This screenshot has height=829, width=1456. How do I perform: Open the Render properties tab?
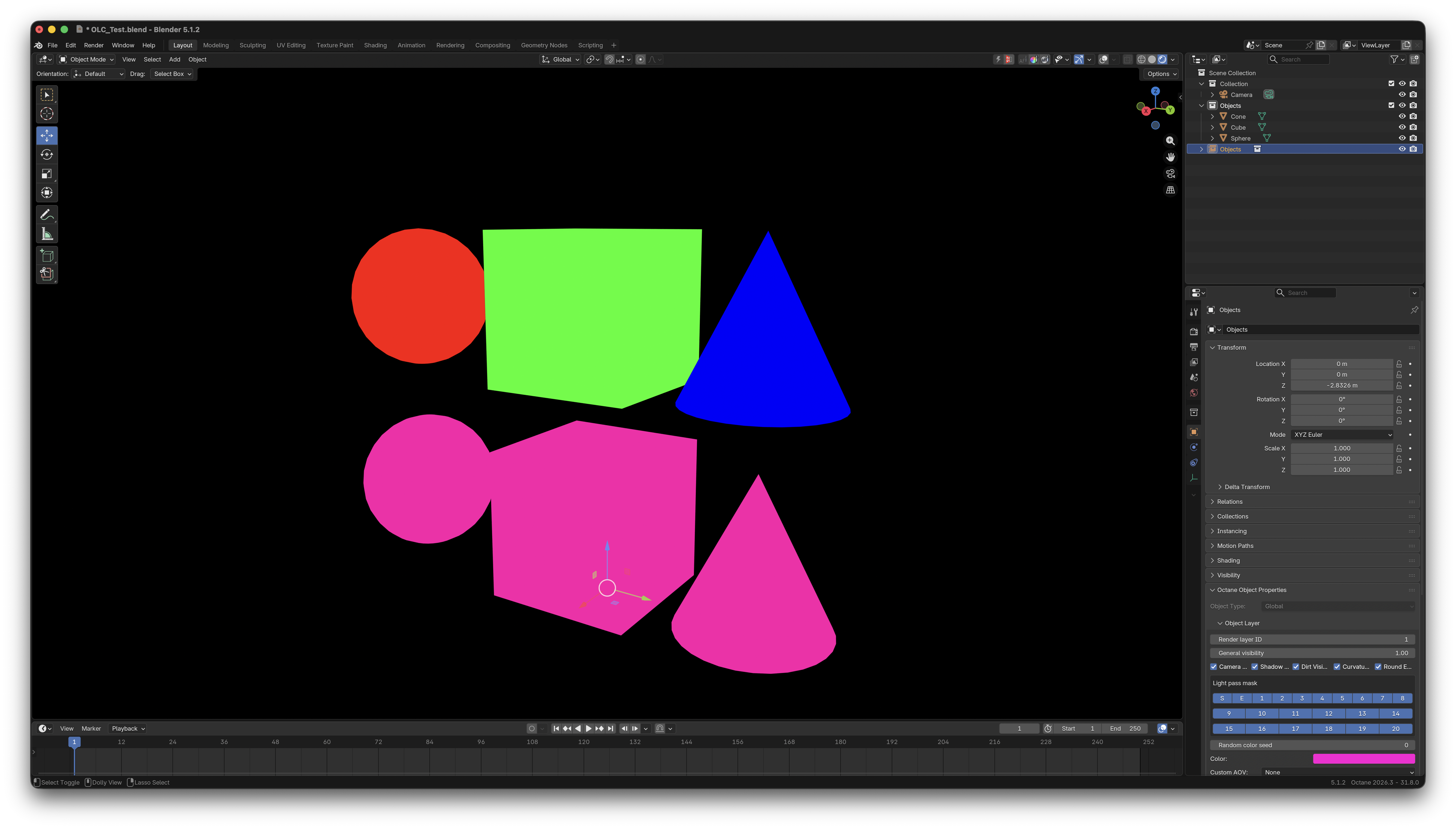(1194, 331)
